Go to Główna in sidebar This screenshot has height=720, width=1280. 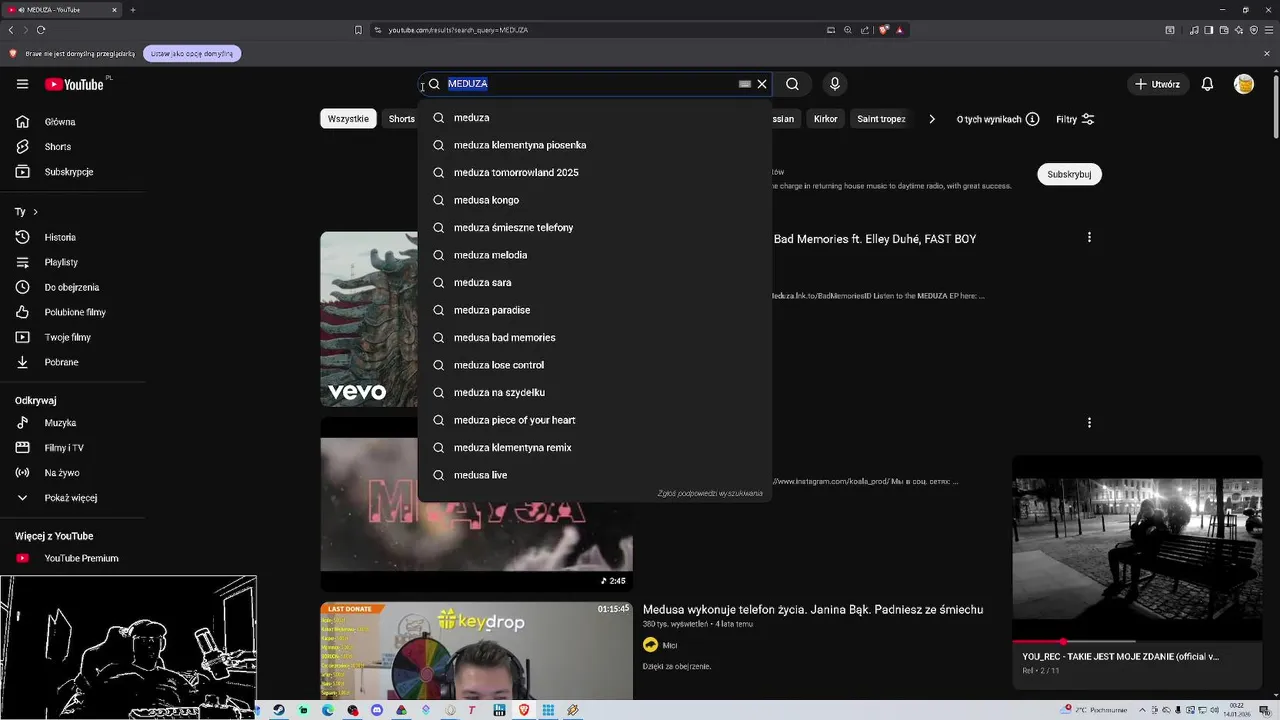[72, 122]
